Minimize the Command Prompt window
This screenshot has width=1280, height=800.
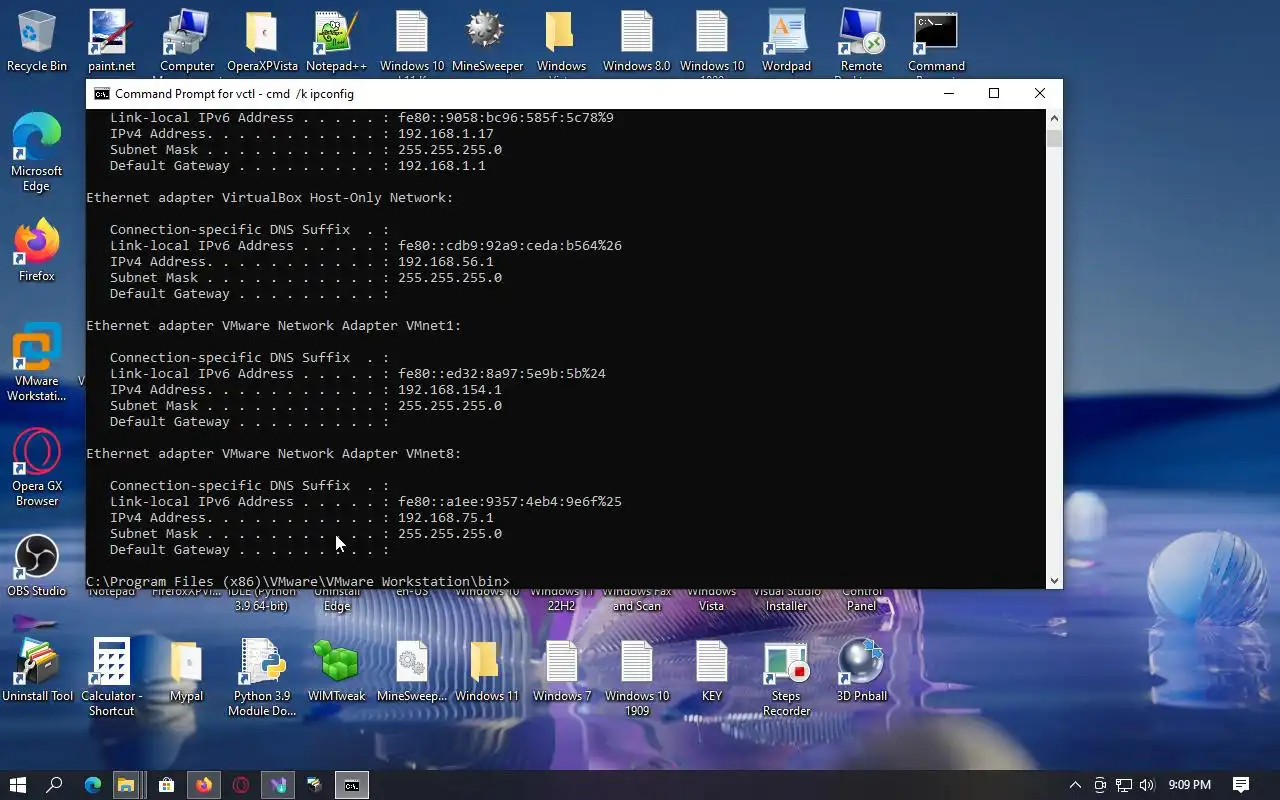click(948, 93)
